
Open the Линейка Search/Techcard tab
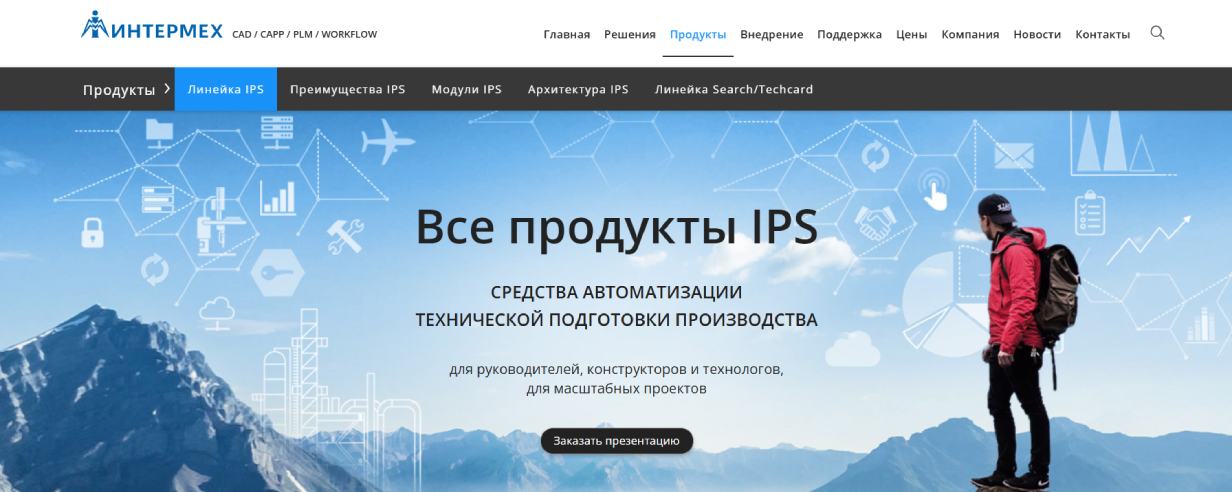tap(733, 89)
